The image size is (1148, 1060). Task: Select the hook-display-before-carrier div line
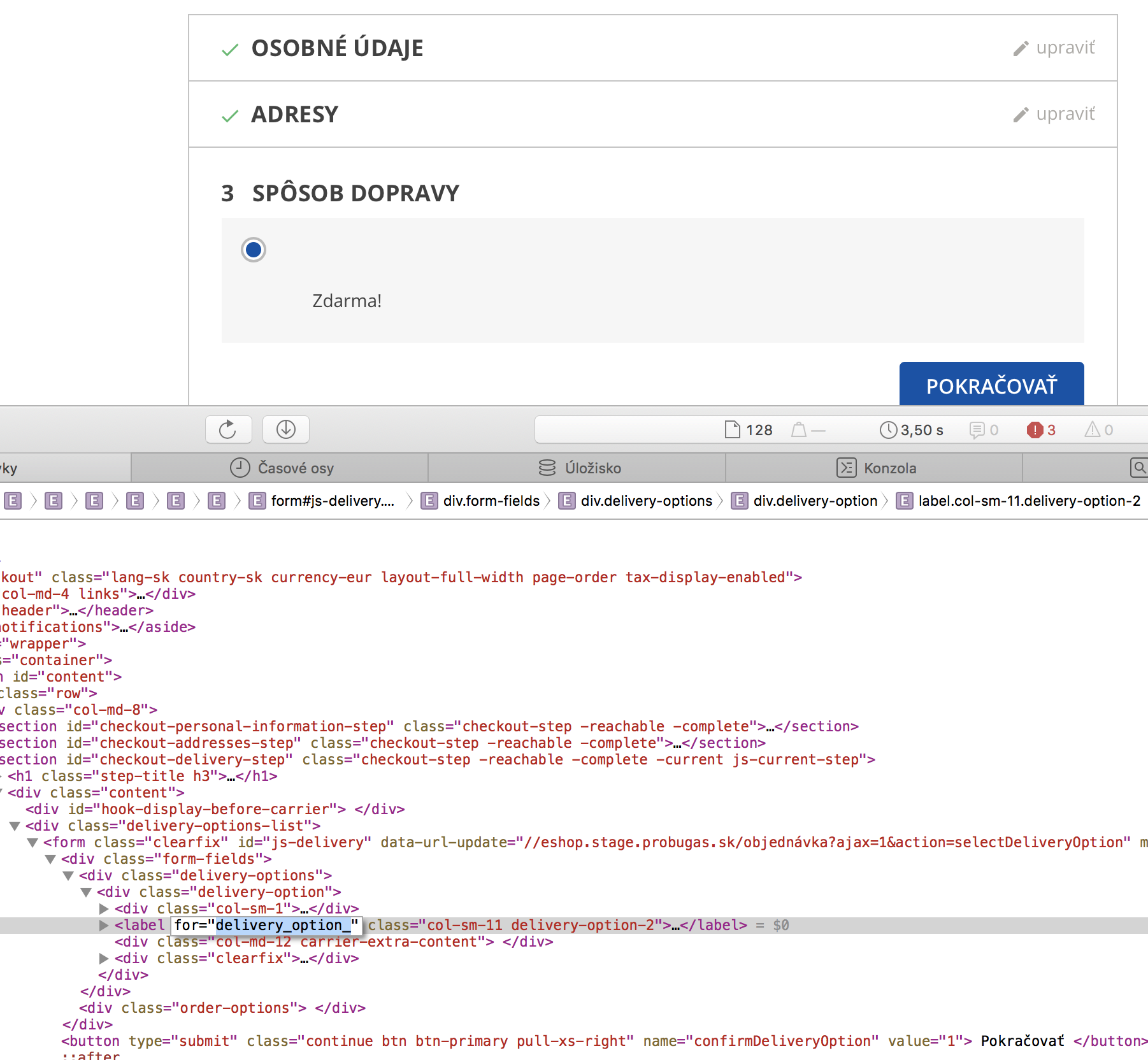[215, 810]
